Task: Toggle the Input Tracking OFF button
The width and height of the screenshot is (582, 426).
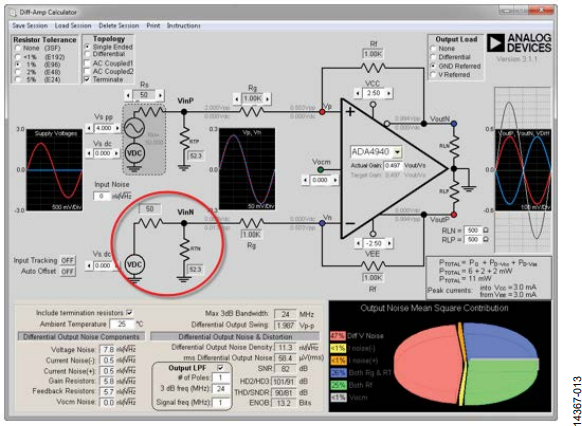Action: pyautogui.click(x=68, y=260)
